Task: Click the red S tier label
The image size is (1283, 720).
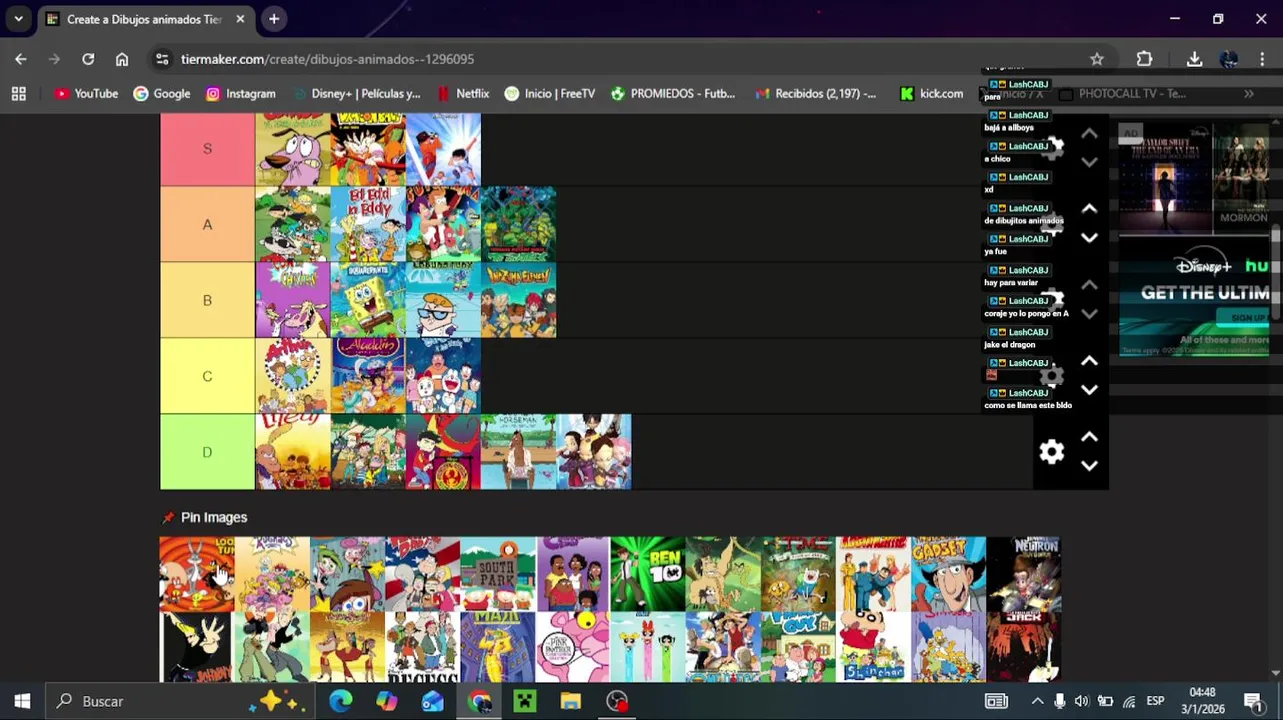Action: pos(207,148)
